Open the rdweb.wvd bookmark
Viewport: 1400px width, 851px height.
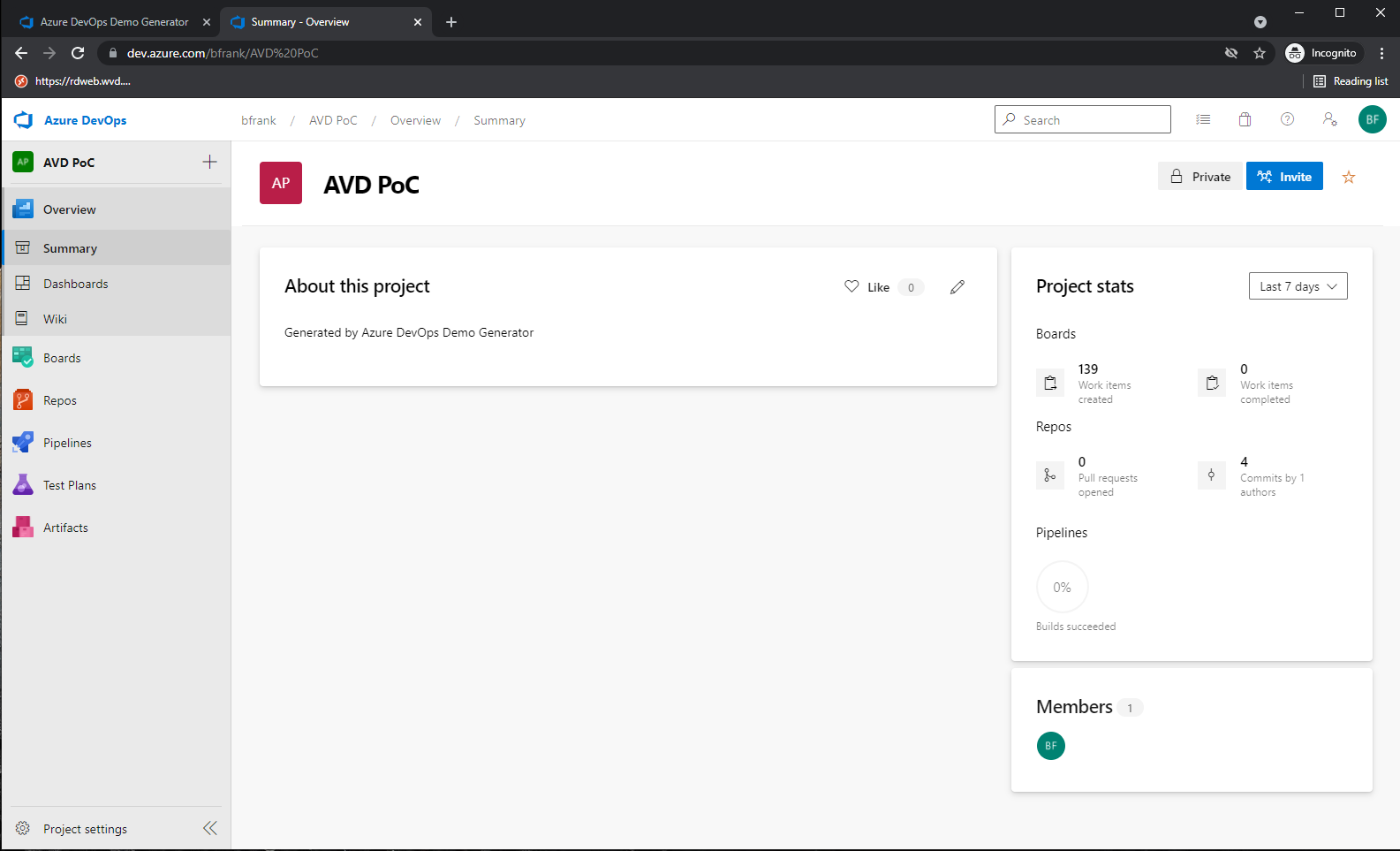pos(73,81)
